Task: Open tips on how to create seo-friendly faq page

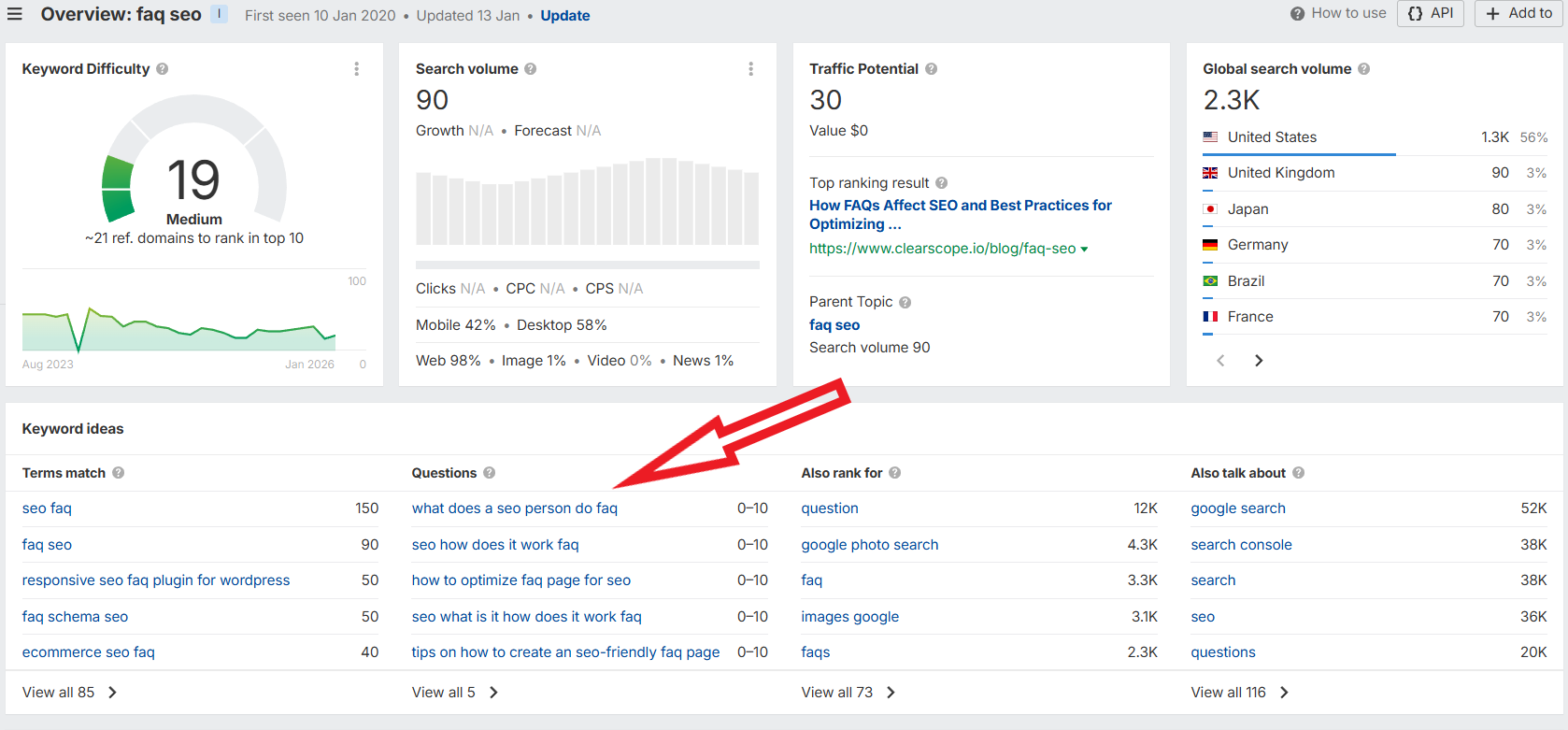Action: 565,652
